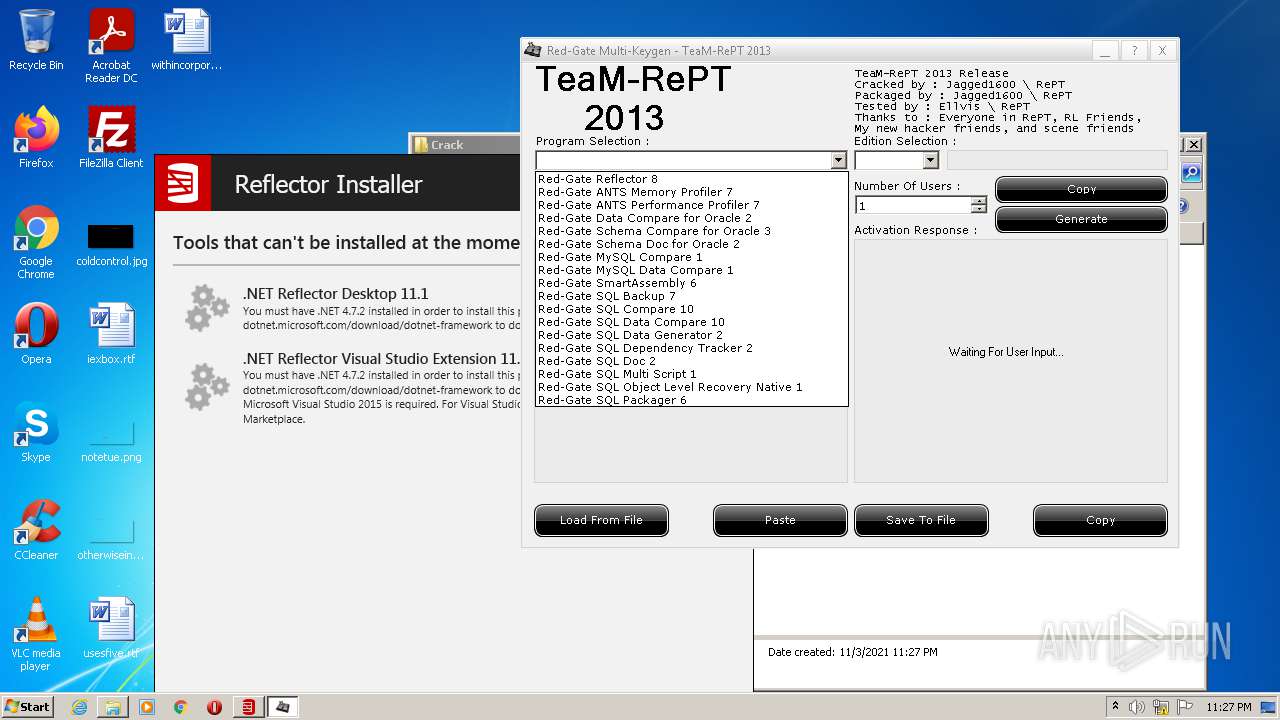
Task: Collapse the Program Selection dropdown arrow
Action: tap(838, 160)
